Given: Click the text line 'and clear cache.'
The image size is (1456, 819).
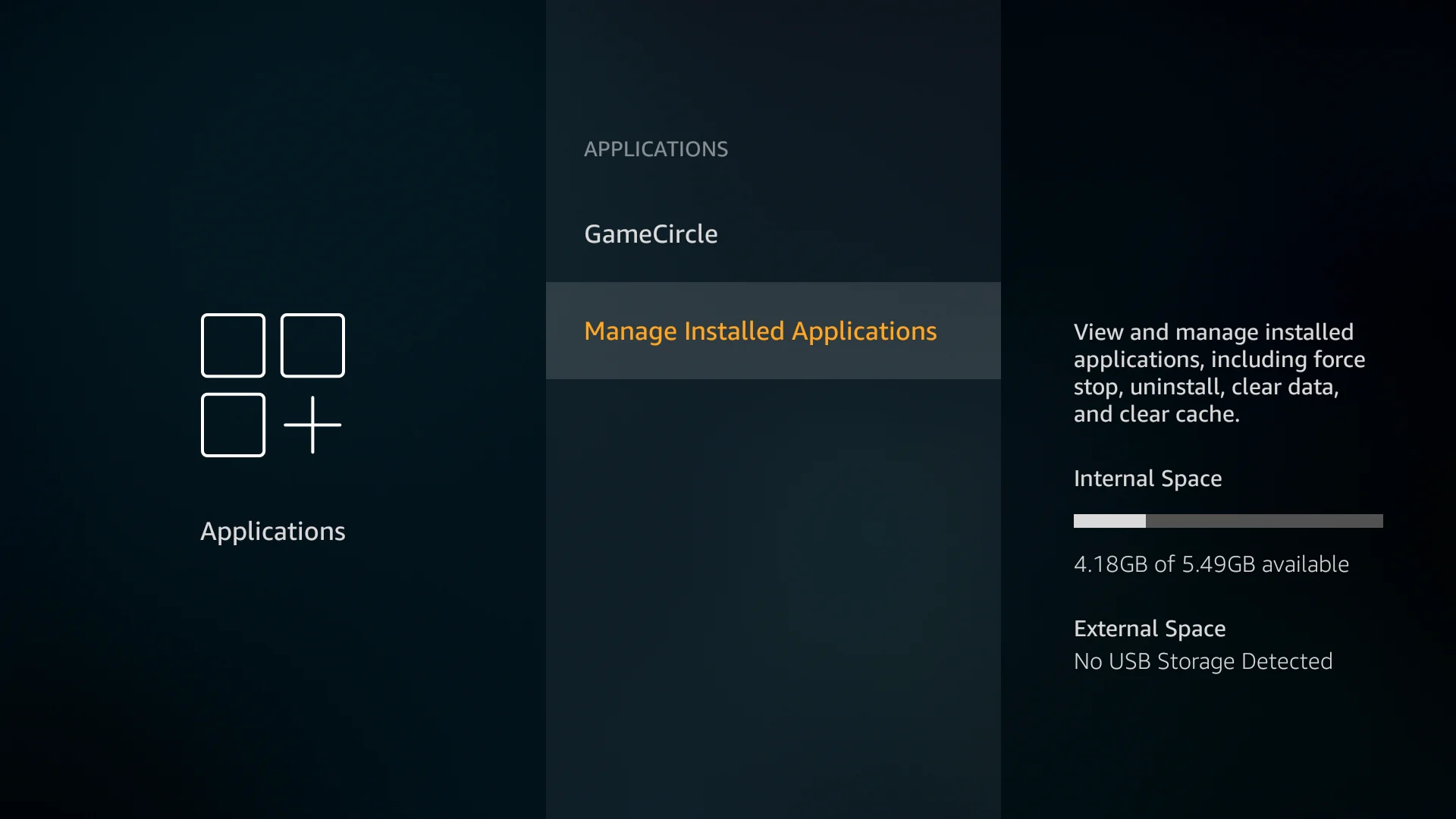Looking at the screenshot, I should click(1156, 414).
